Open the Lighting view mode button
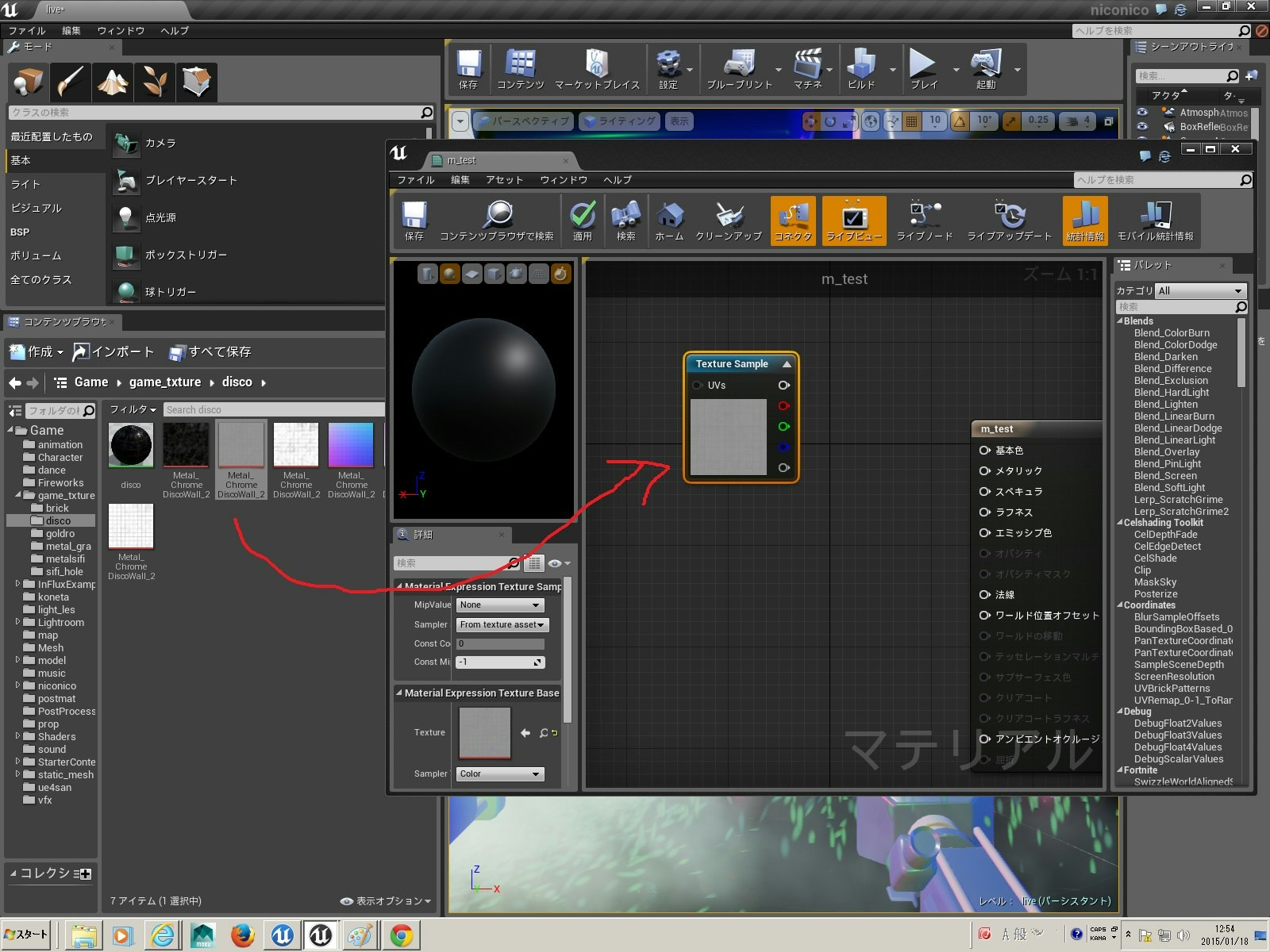This screenshot has height=952, width=1270. click(x=619, y=121)
